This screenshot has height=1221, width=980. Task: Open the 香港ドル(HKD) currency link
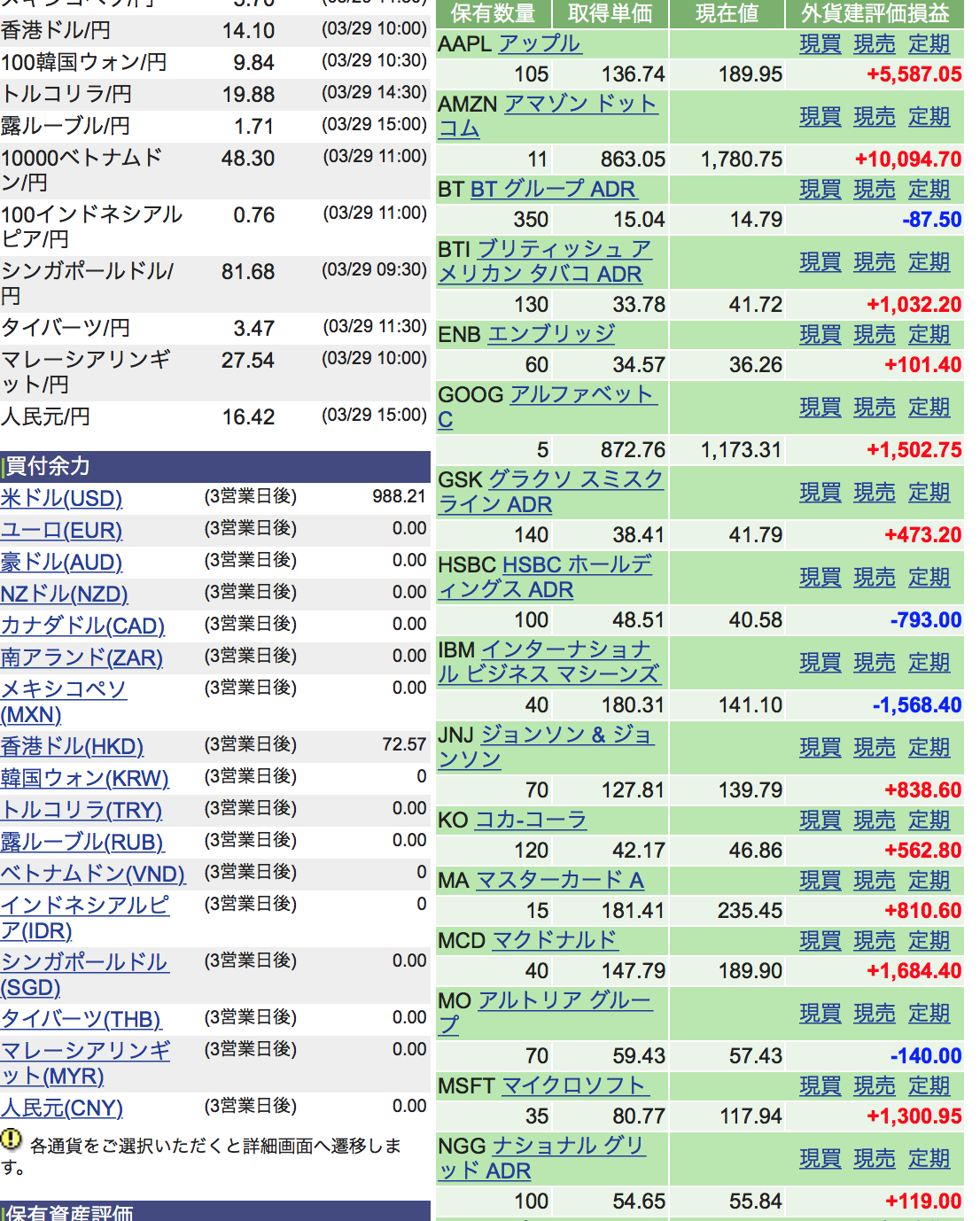pos(72,746)
